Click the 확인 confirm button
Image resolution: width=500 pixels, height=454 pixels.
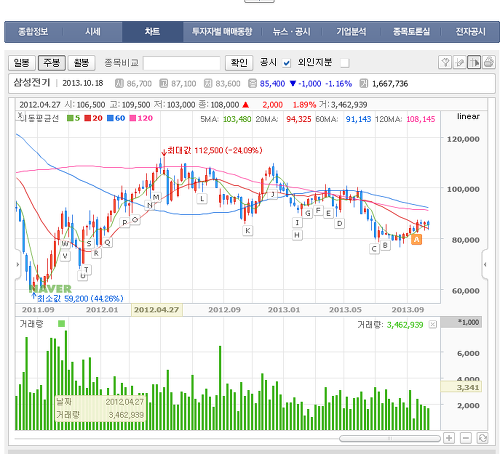[239, 63]
